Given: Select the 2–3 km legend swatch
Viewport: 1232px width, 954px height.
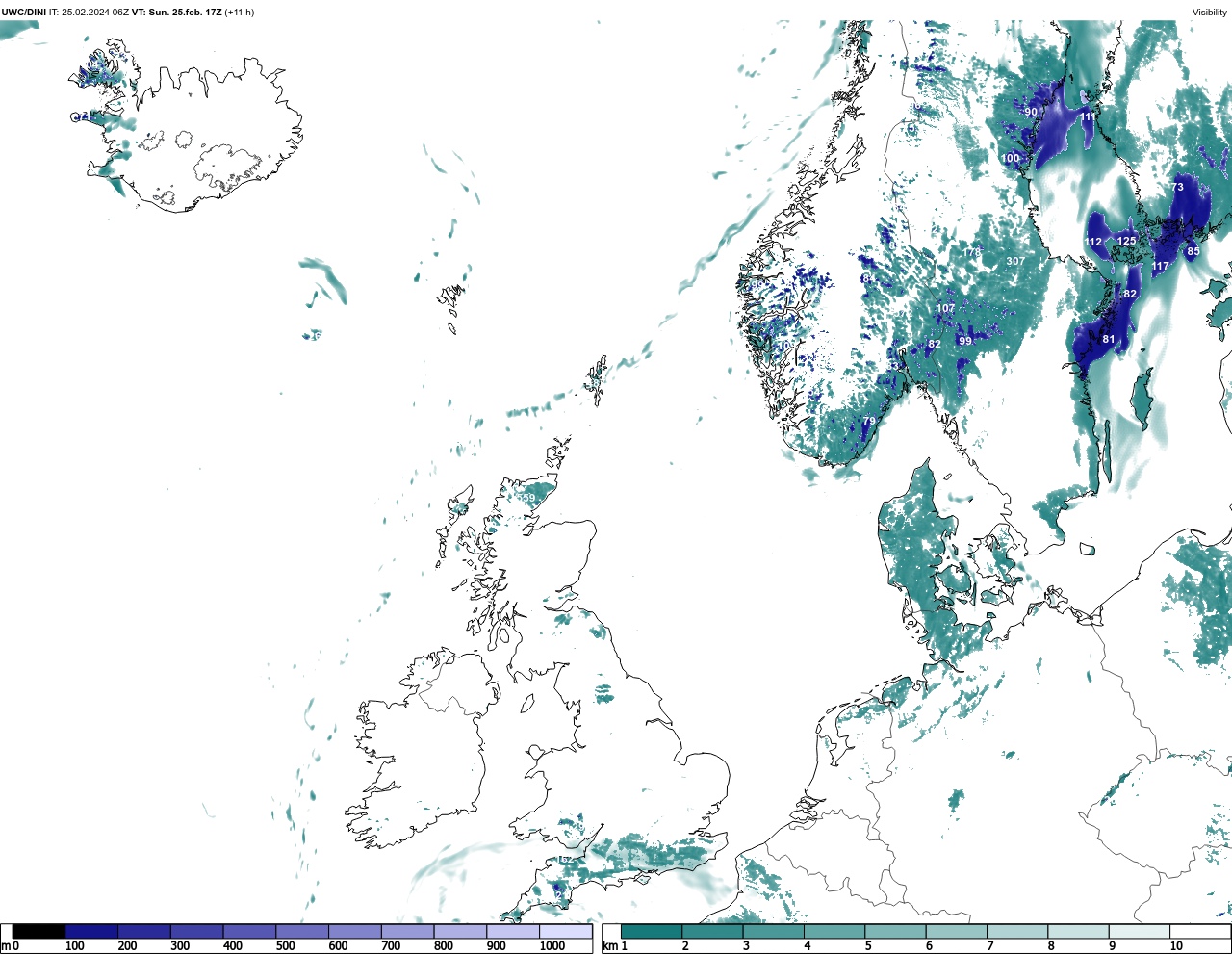Looking at the screenshot, I should (x=712, y=932).
